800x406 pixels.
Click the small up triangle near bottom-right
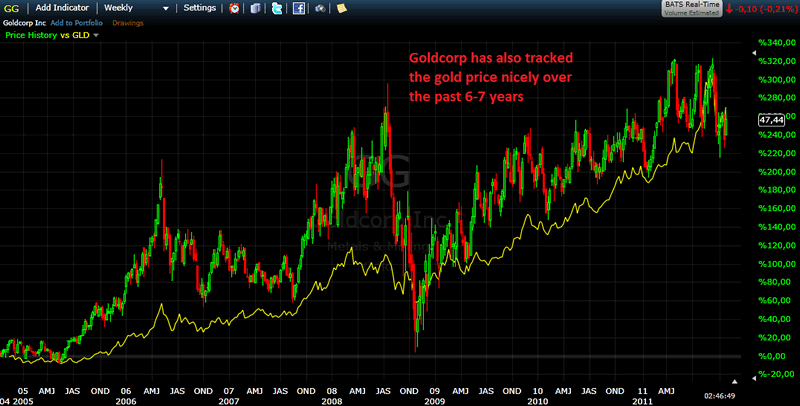point(736,381)
